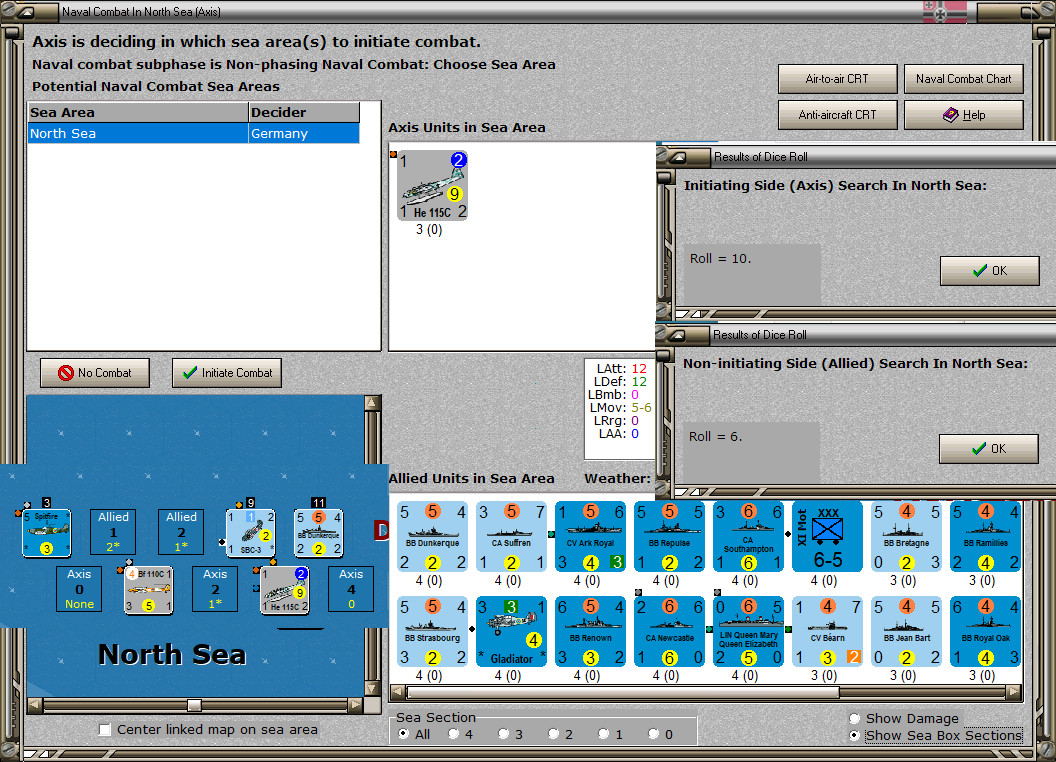Enable Center linked map on sea area
Viewport: 1056px width, 762px height.
click(104, 730)
